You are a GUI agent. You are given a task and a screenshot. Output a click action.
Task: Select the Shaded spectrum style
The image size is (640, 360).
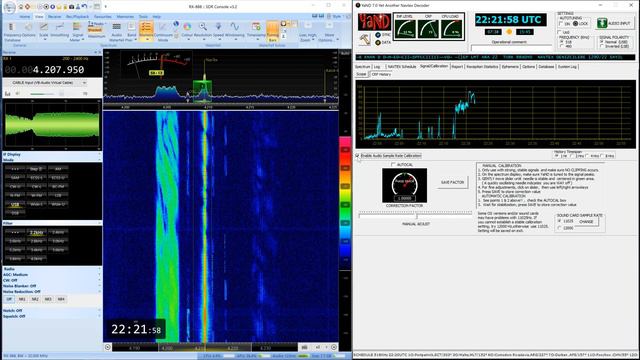(x=95, y=30)
